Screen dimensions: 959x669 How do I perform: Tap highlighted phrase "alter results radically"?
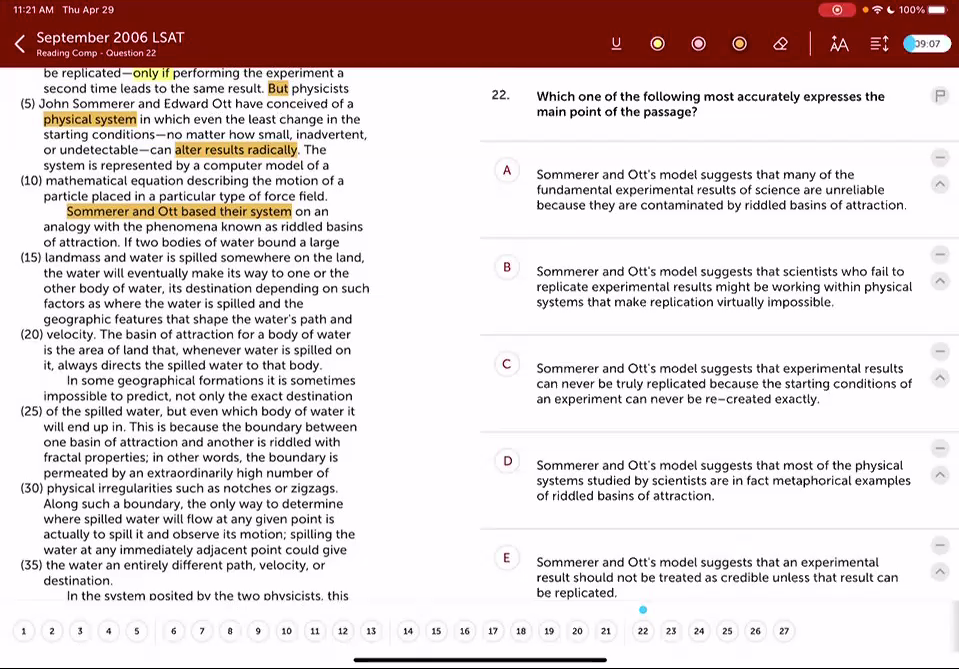click(x=236, y=150)
